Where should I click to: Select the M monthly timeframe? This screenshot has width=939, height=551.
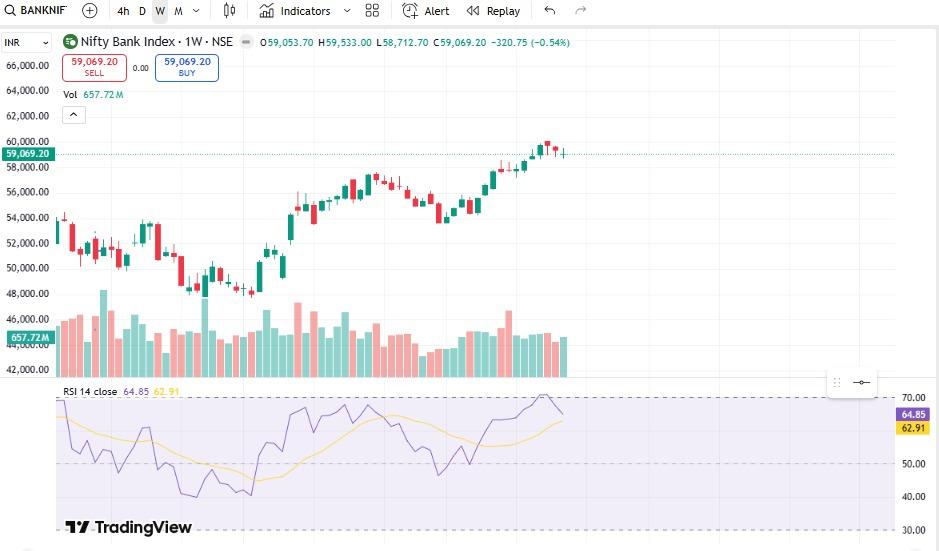coord(178,11)
